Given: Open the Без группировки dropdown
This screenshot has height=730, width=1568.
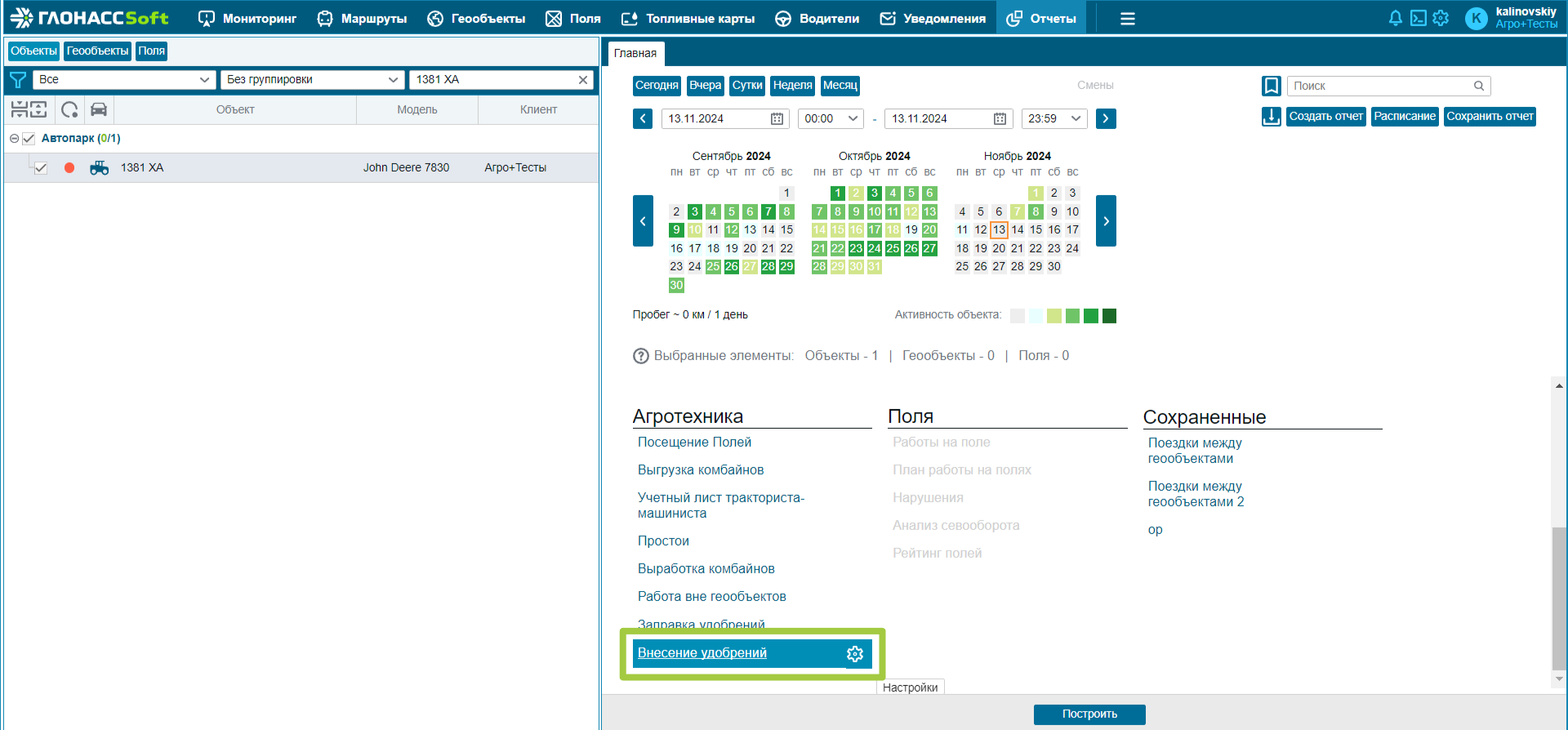Looking at the screenshot, I should click(x=313, y=80).
